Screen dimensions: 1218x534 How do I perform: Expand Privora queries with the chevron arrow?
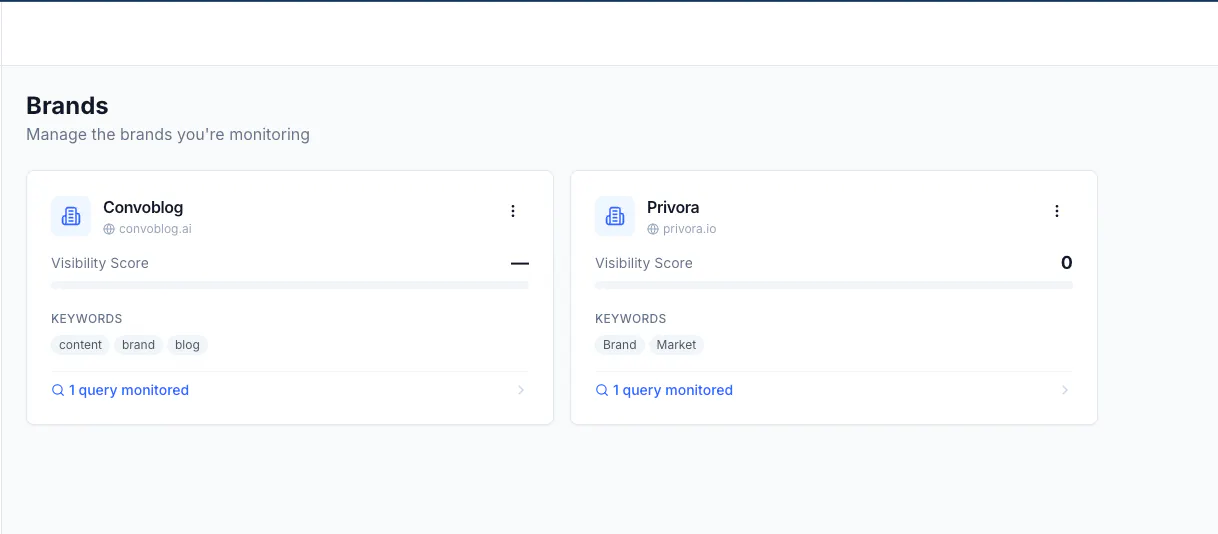pyautogui.click(x=1065, y=390)
